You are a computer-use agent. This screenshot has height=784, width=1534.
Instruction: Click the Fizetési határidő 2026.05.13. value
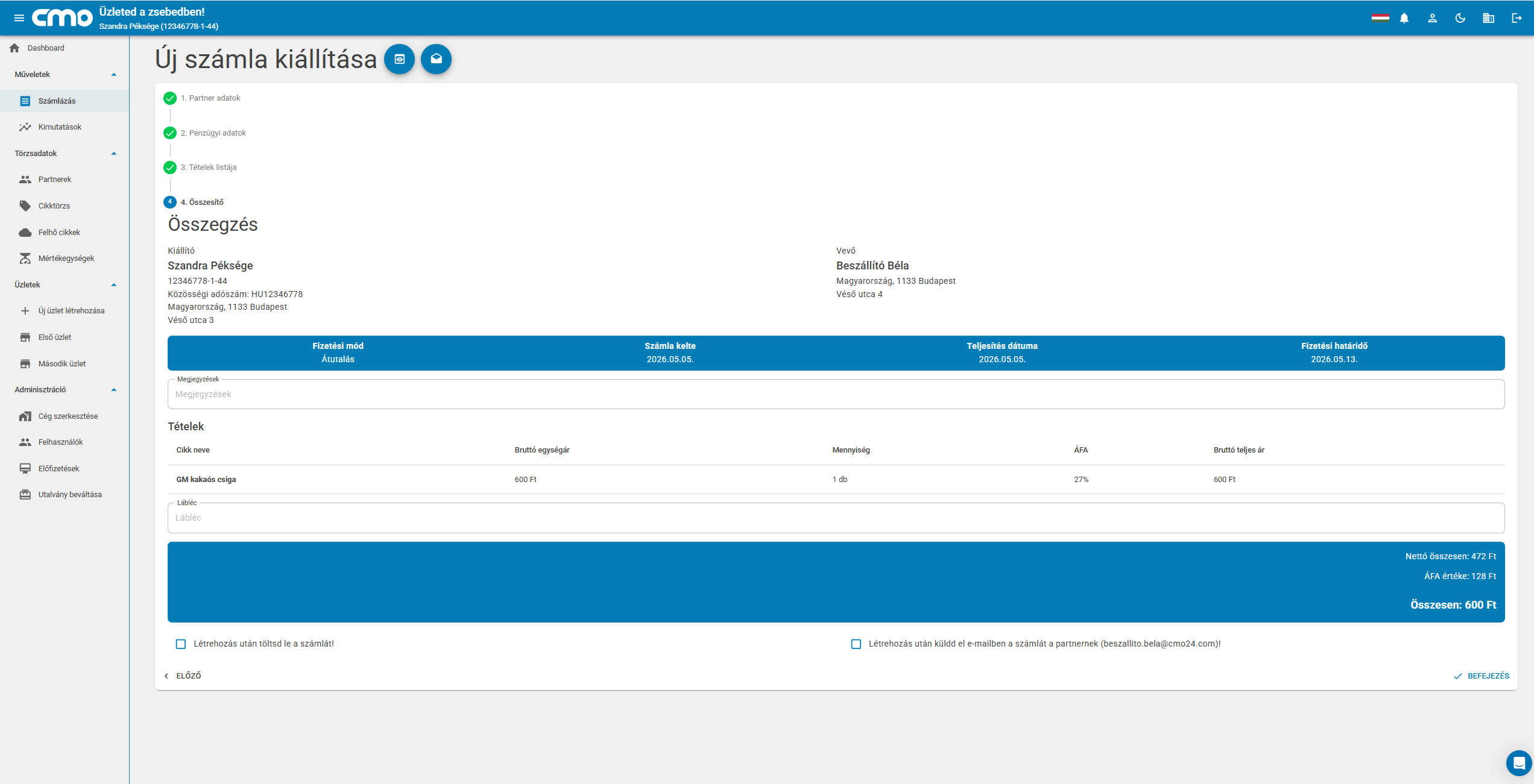coord(1334,360)
